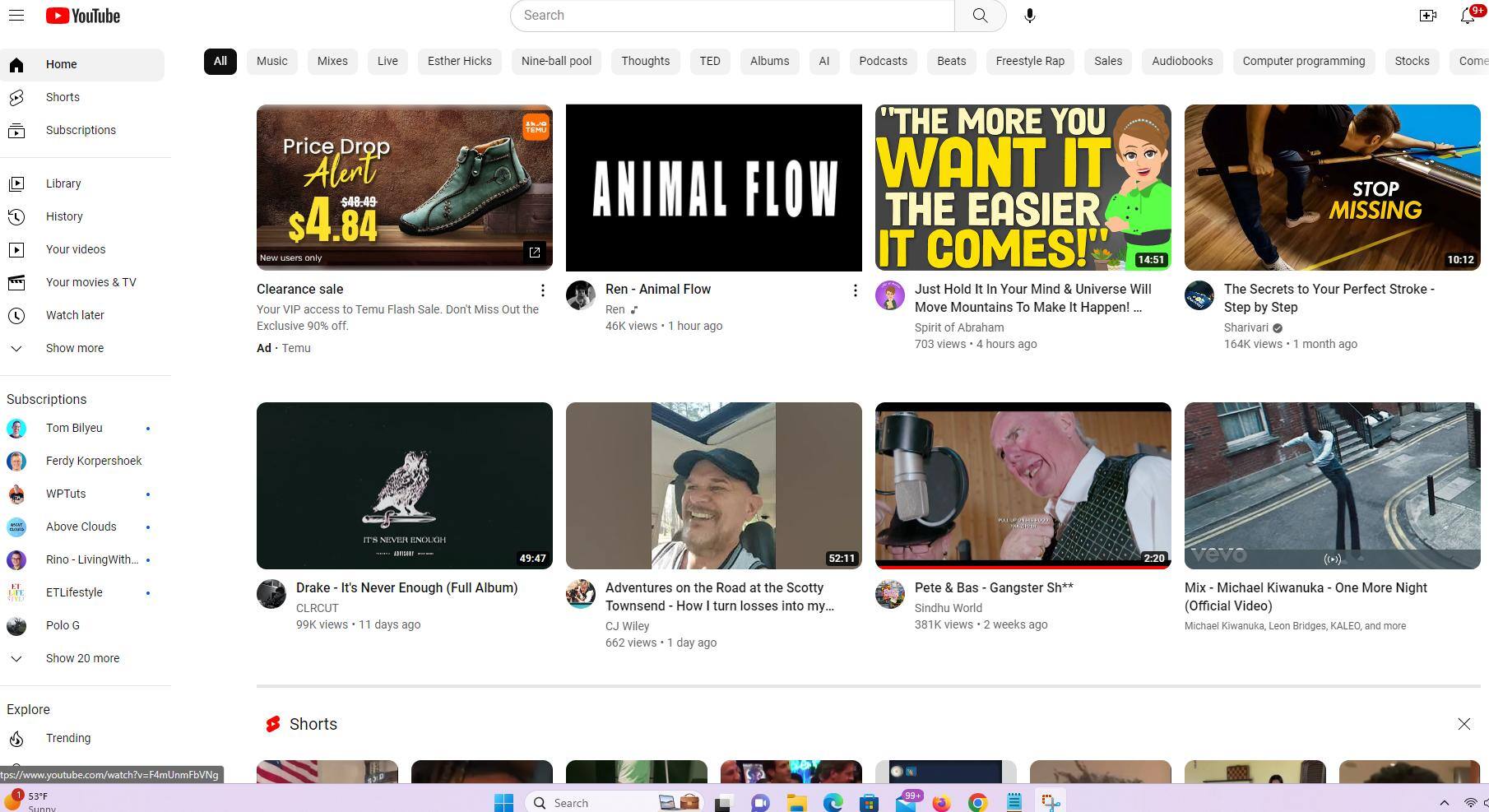
Task: Open the Create video icon
Action: (1427, 16)
